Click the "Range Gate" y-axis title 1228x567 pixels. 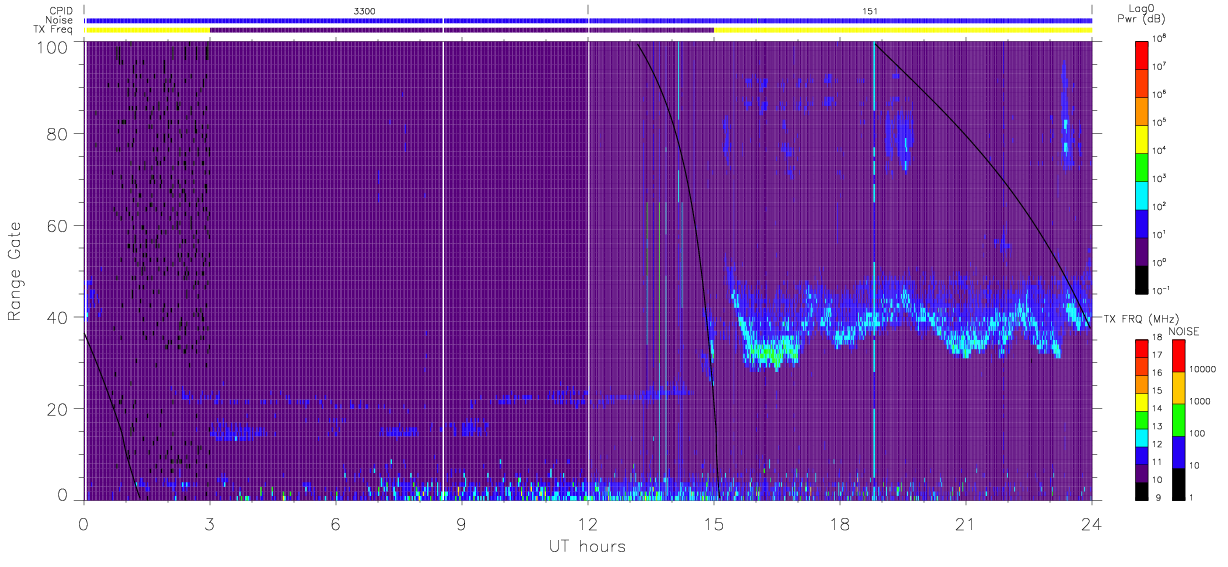tap(15, 272)
